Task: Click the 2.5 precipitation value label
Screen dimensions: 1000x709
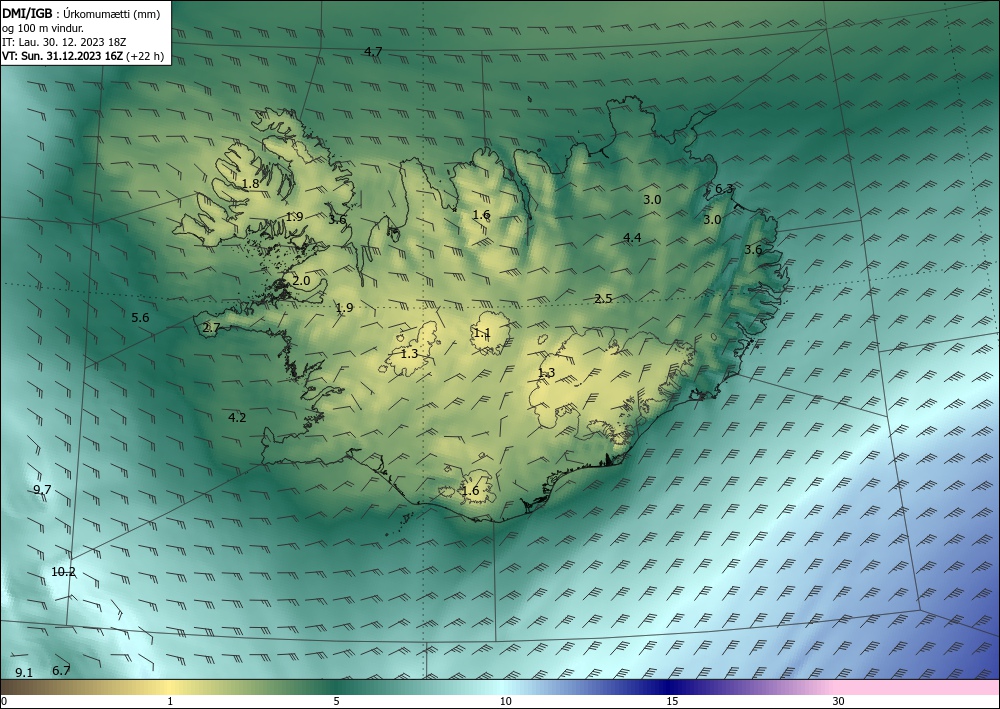Action: click(x=603, y=298)
